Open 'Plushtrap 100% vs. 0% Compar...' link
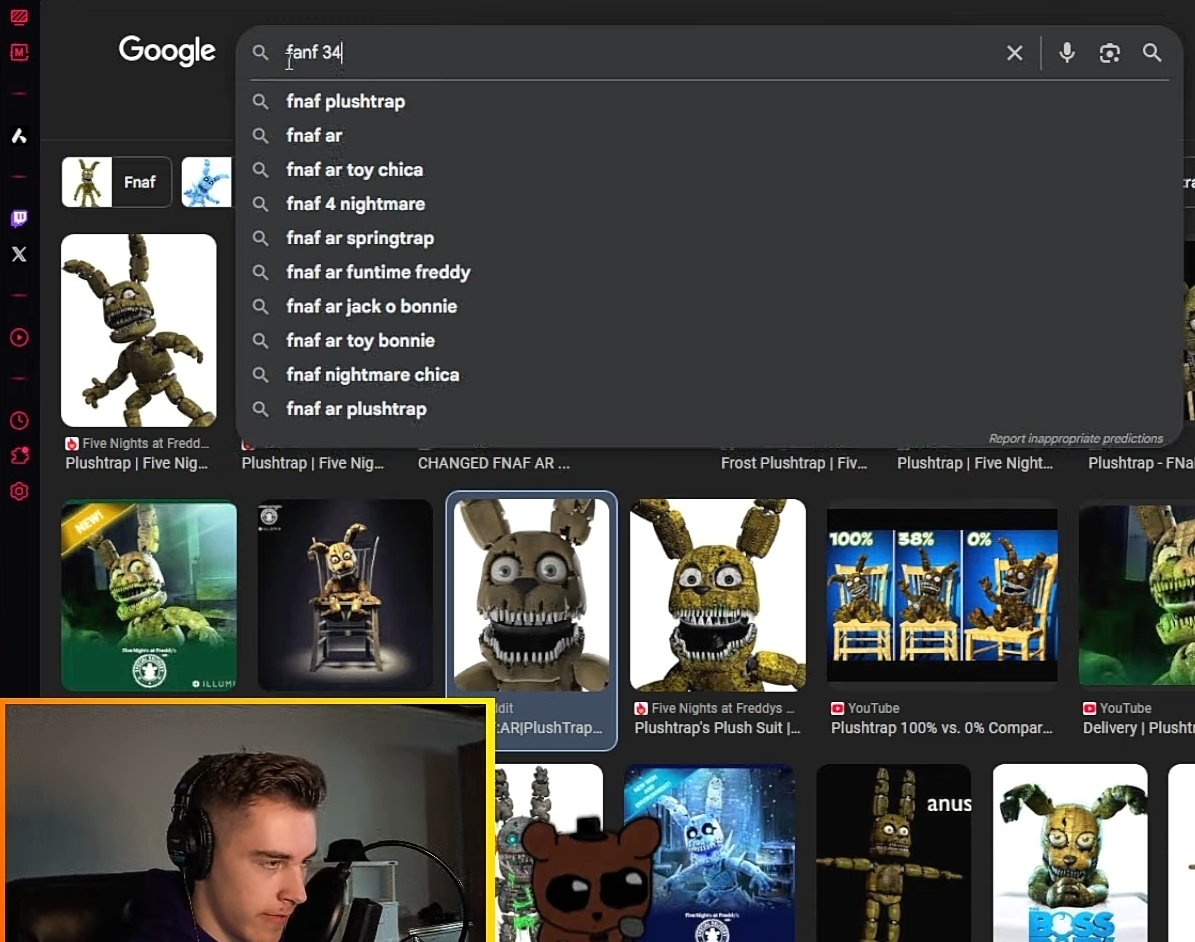The width and height of the screenshot is (1195, 942). tap(941, 728)
